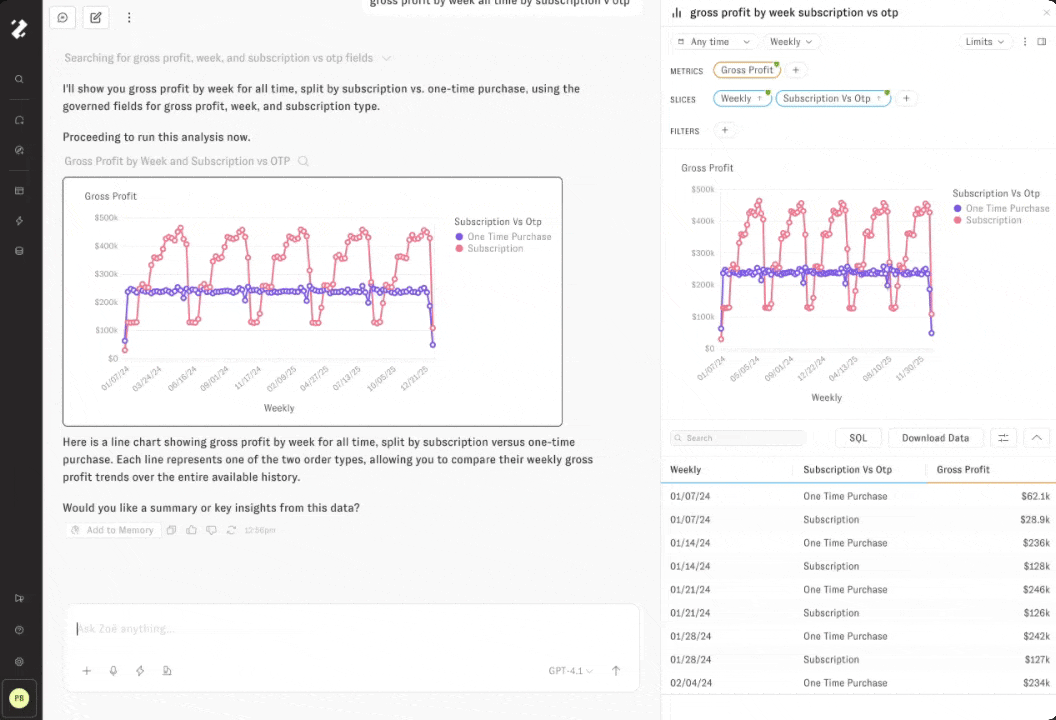Open the three-dot menu in explore panel
Screen dimensions: 1056x720
coord(1024,42)
